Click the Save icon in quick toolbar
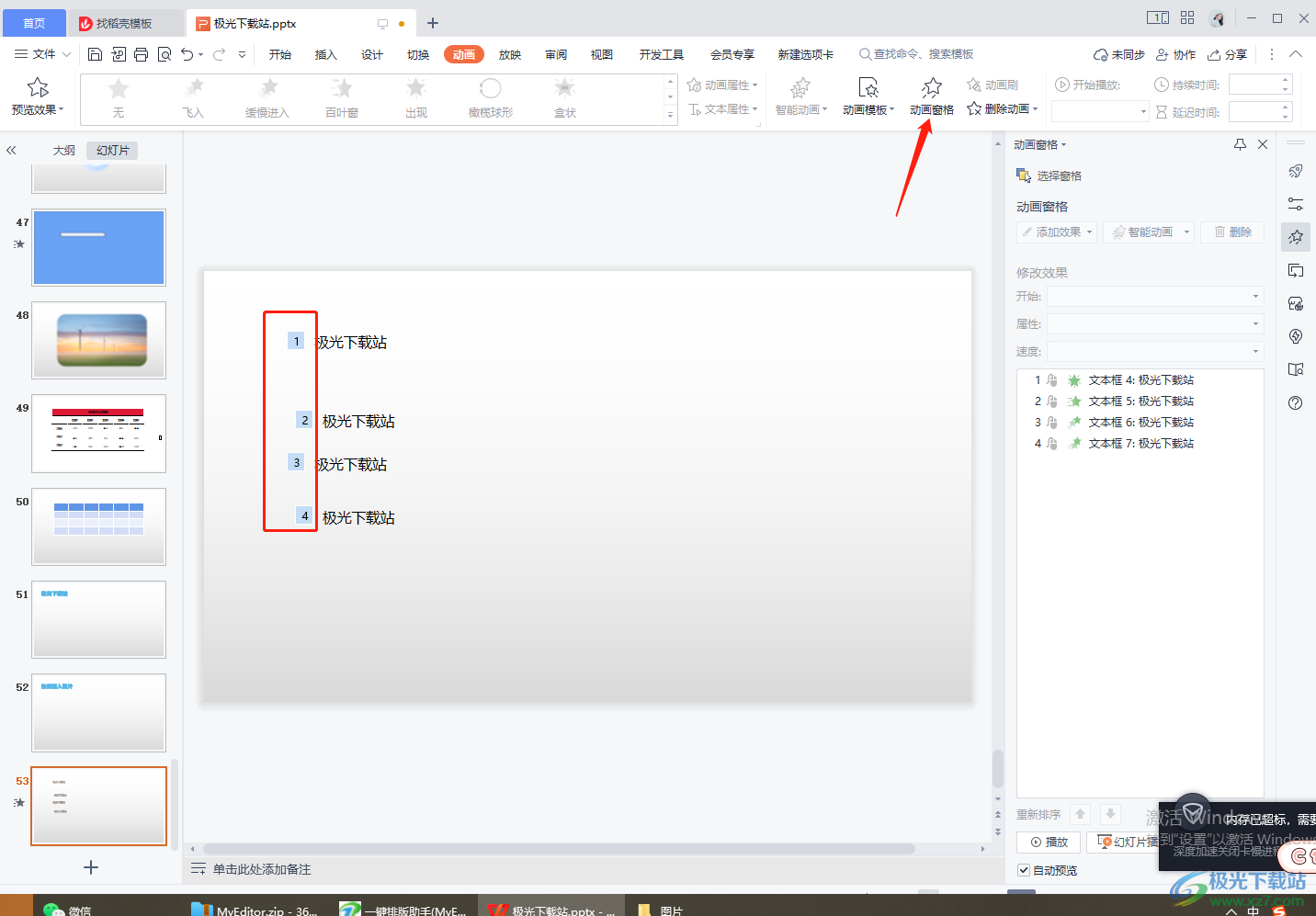This screenshot has width=1316, height=916. [95, 54]
